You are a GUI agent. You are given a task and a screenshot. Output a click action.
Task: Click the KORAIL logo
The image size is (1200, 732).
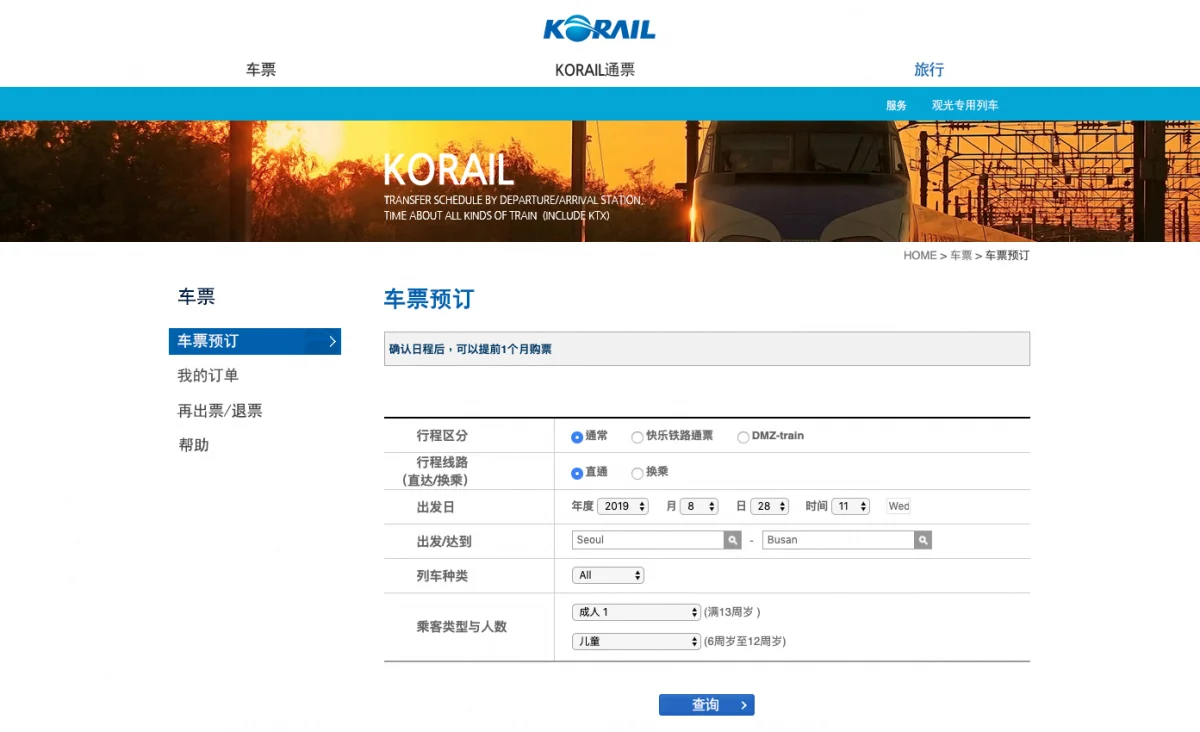pyautogui.click(x=600, y=27)
